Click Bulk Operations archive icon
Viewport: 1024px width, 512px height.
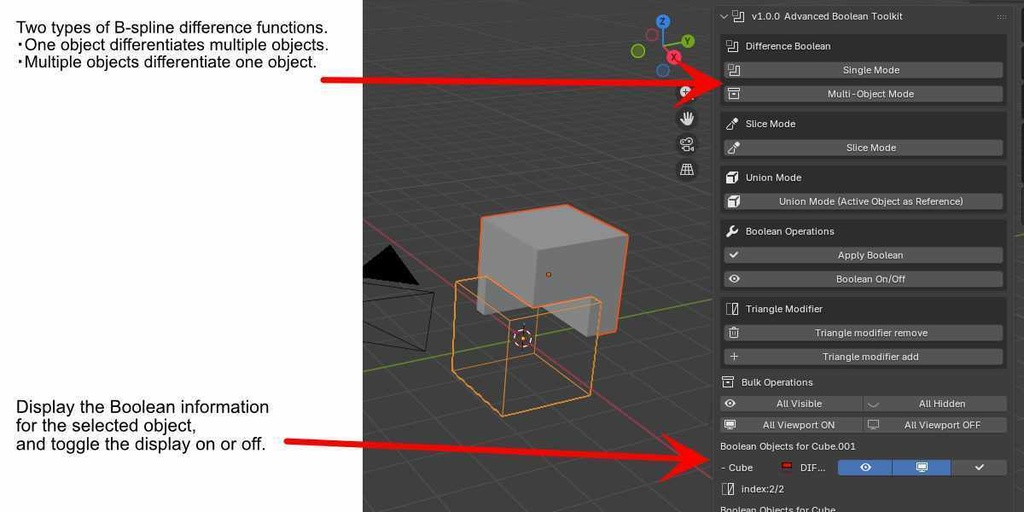pos(728,382)
